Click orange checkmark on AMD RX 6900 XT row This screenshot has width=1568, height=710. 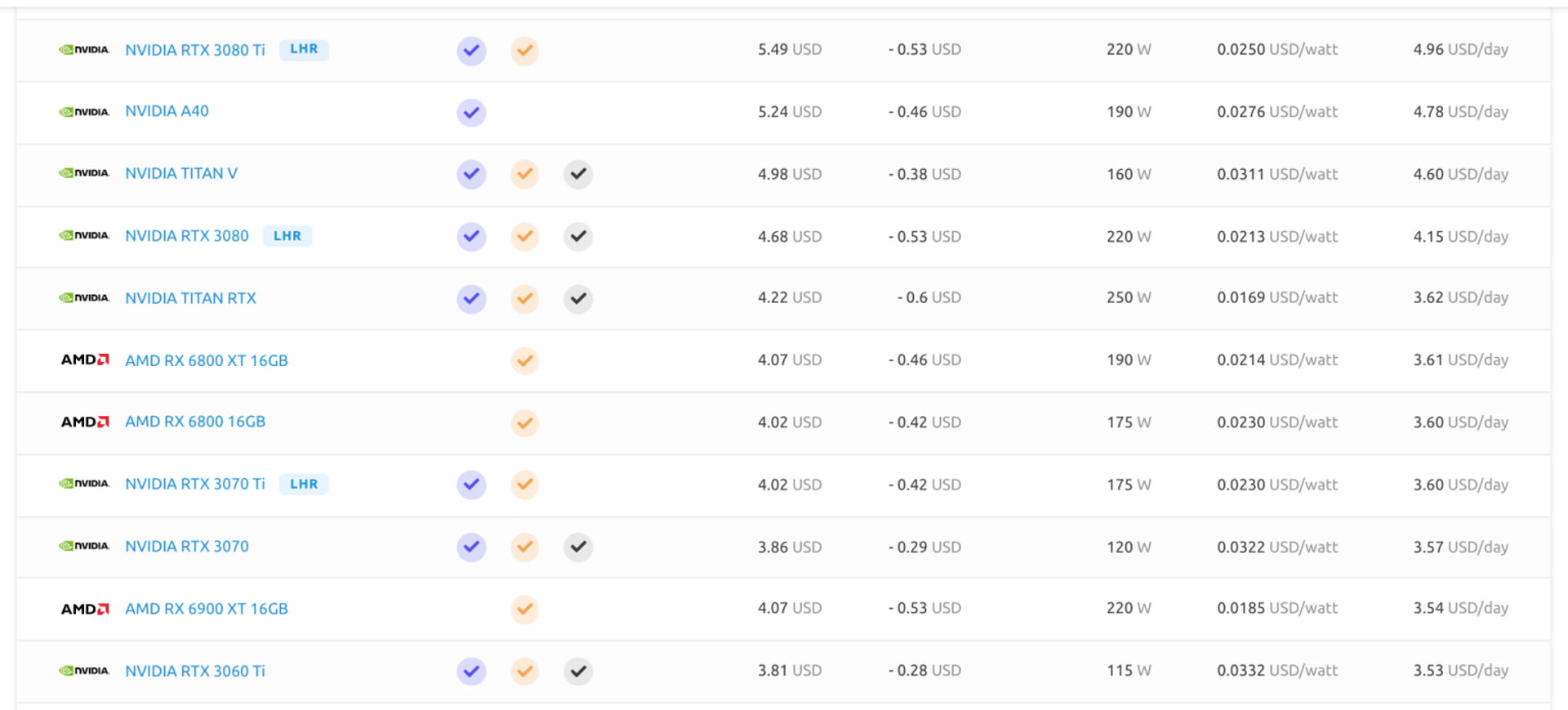pos(524,609)
